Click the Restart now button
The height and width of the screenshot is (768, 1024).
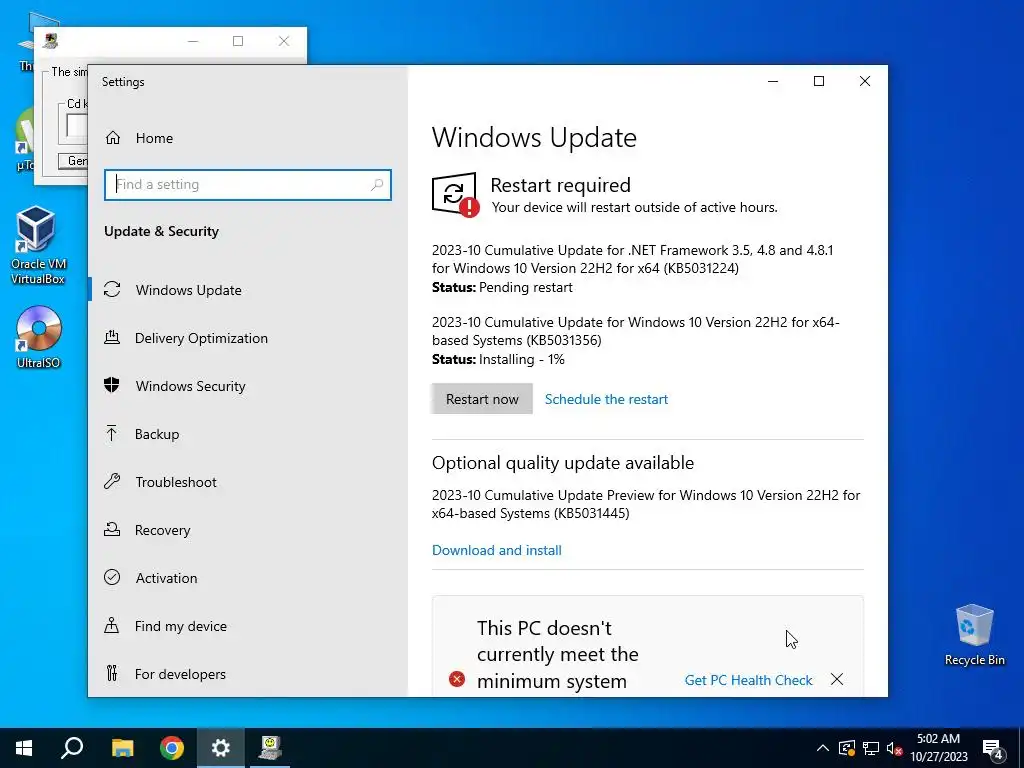coord(482,399)
